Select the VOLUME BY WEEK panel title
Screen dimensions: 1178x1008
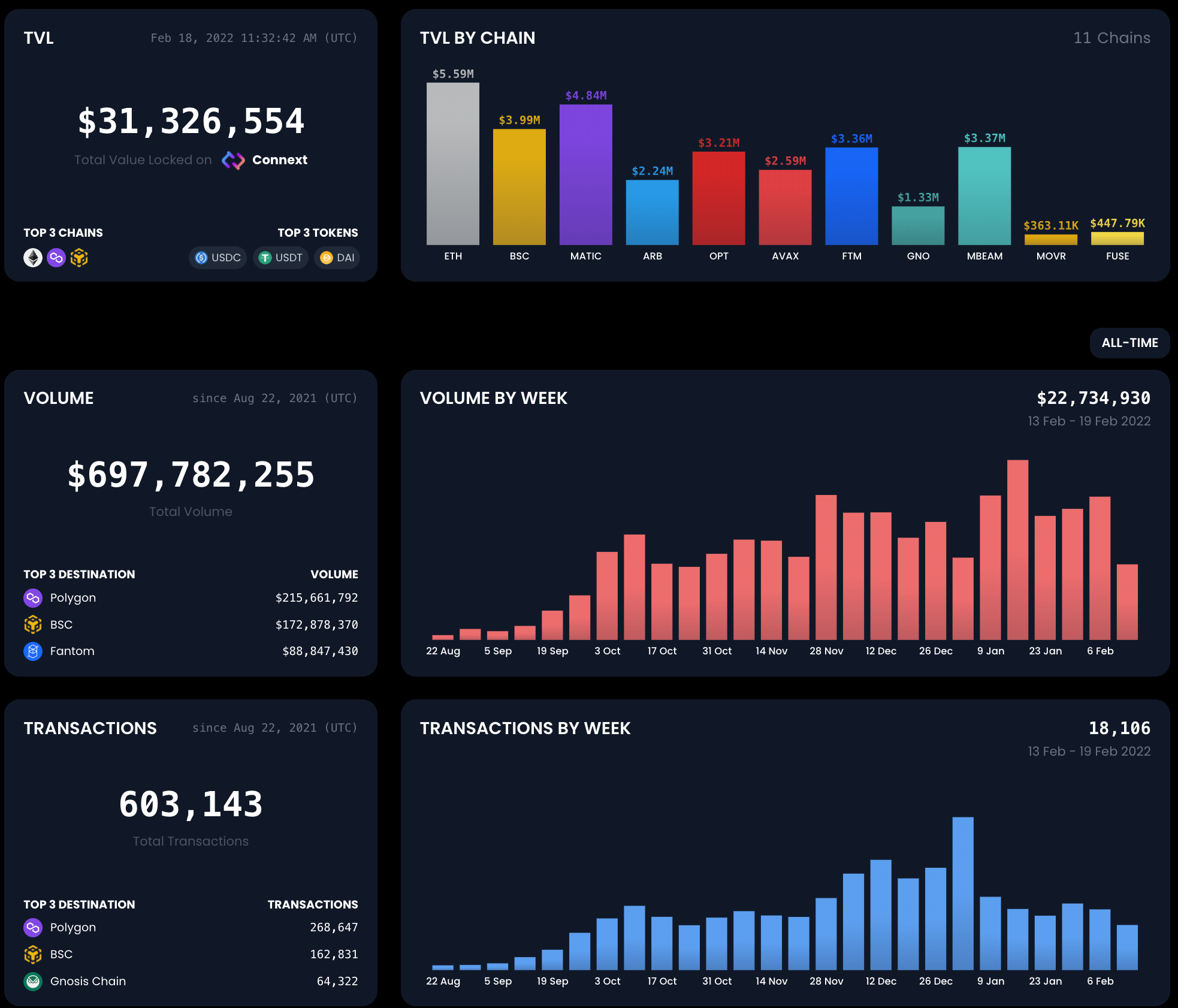pos(493,397)
